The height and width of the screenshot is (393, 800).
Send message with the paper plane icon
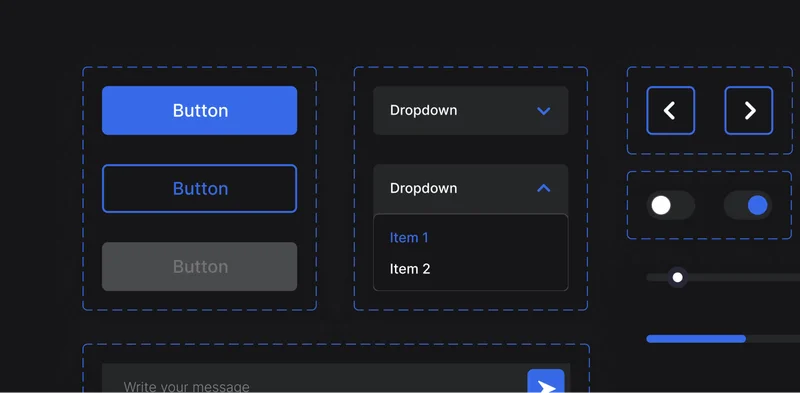point(546,381)
